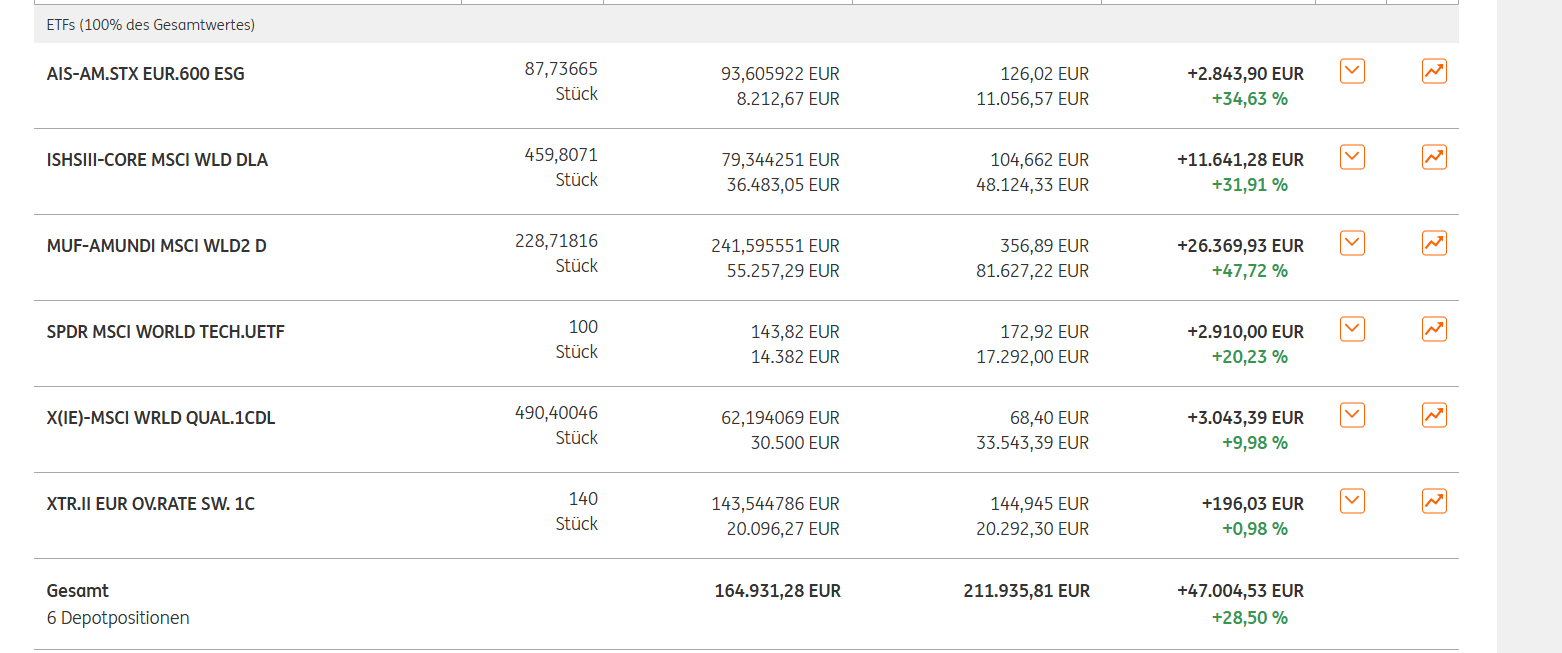Open chart icon for X(IE)-MSCI WRLD QUAL.1CDL
The width and height of the screenshot is (1562, 653).
coord(1434,415)
